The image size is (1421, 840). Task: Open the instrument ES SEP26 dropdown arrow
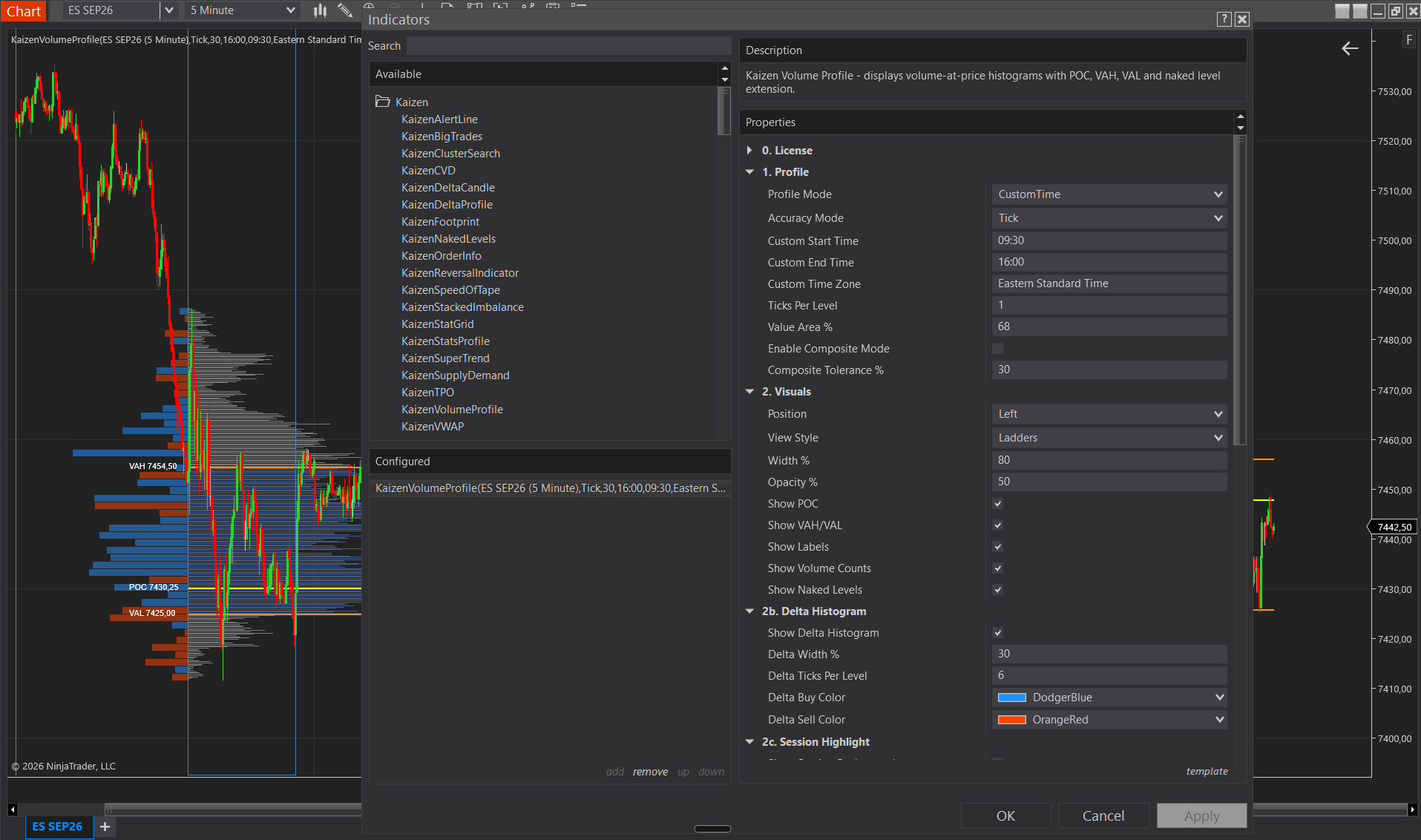click(x=169, y=10)
